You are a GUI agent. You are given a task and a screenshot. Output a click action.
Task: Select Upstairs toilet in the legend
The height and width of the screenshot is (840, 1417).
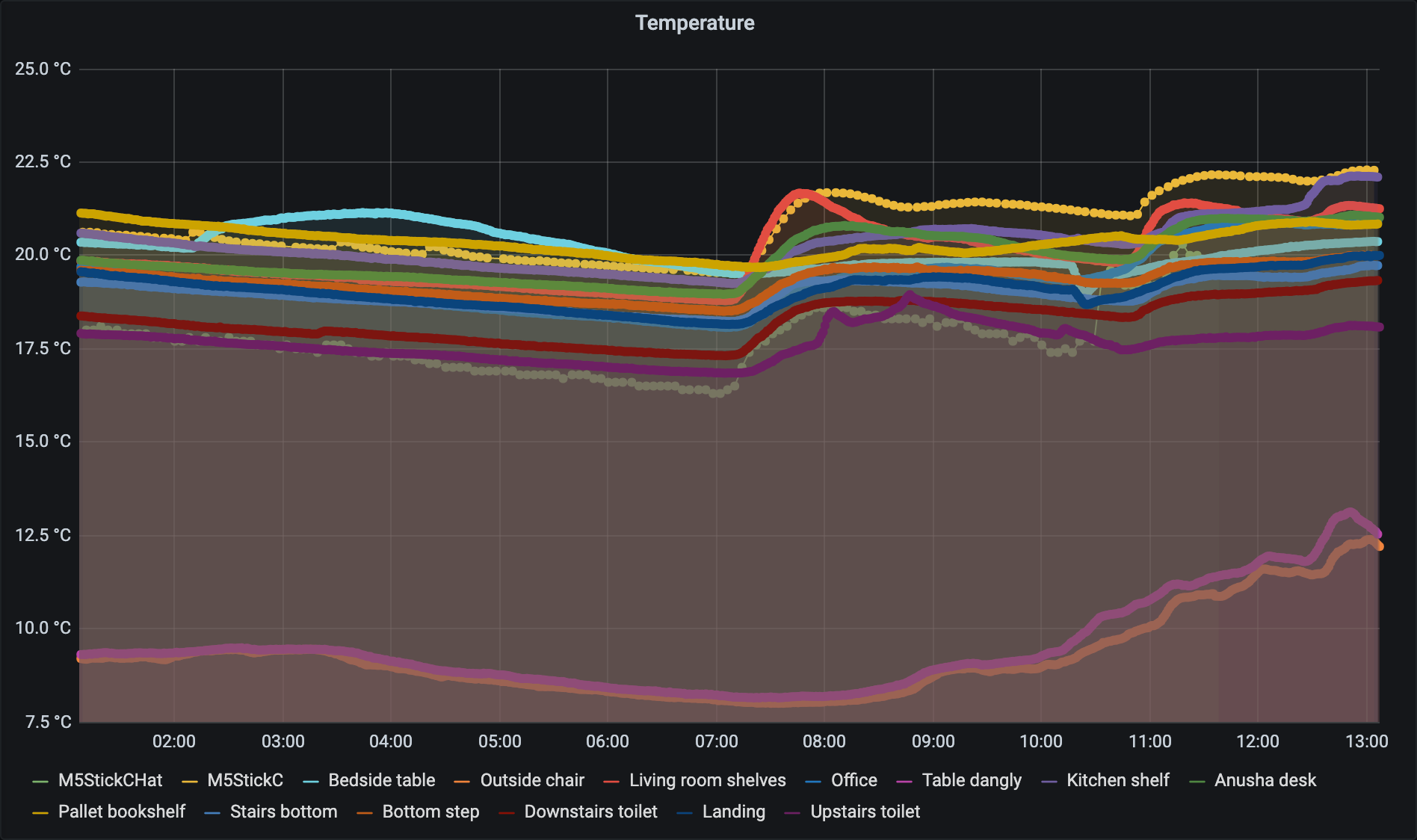[865, 812]
